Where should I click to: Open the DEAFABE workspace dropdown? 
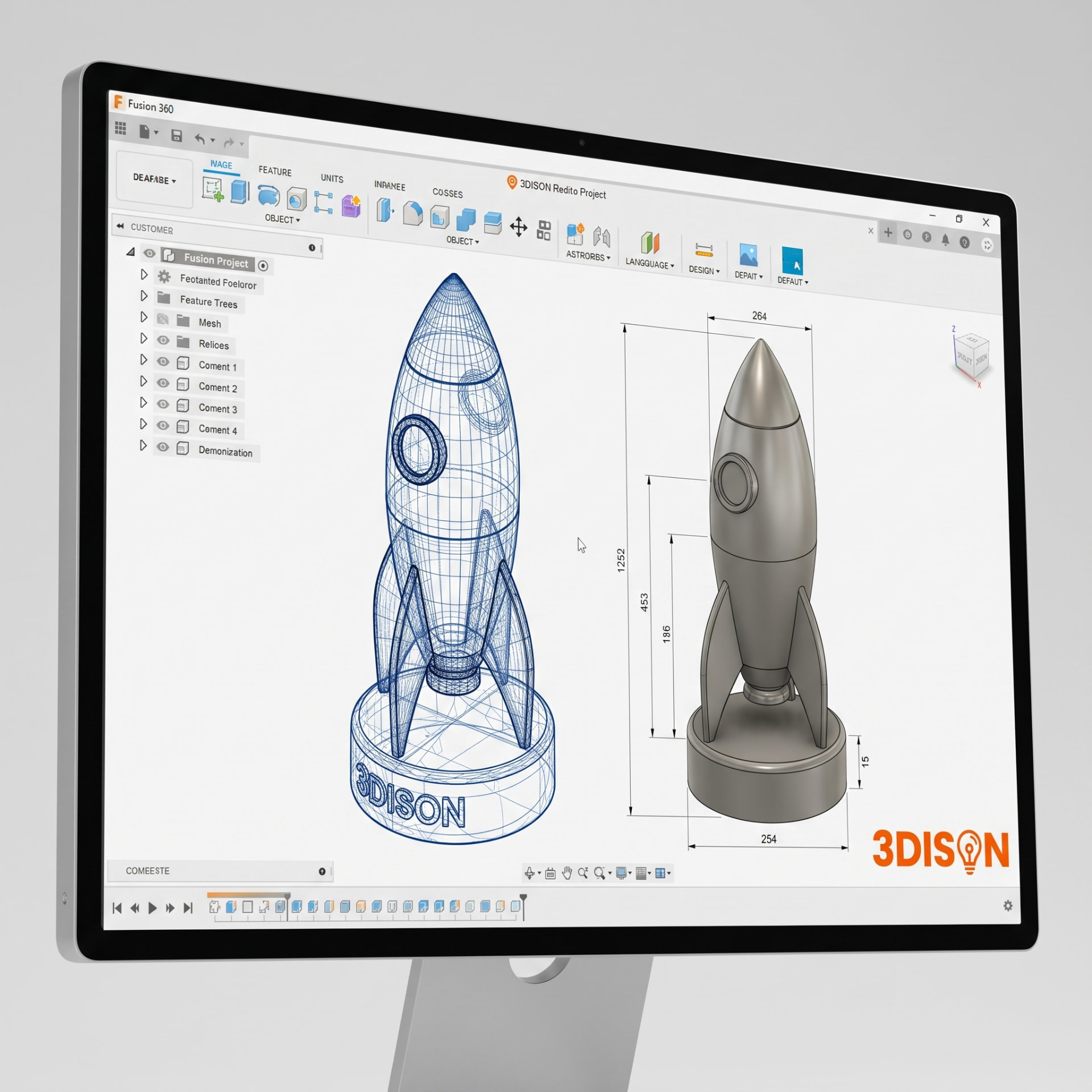coord(155,179)
